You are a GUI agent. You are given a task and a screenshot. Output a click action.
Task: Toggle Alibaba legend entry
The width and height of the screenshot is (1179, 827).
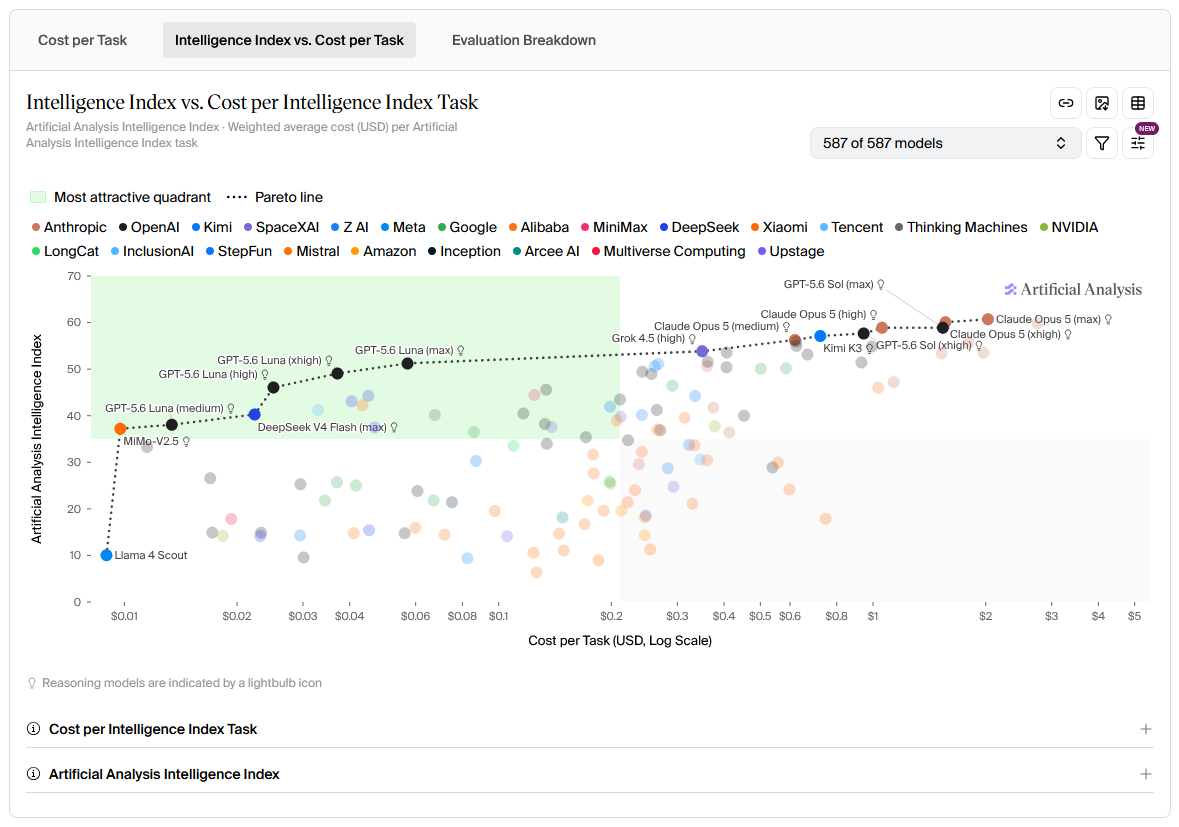(x=538, y=227)
